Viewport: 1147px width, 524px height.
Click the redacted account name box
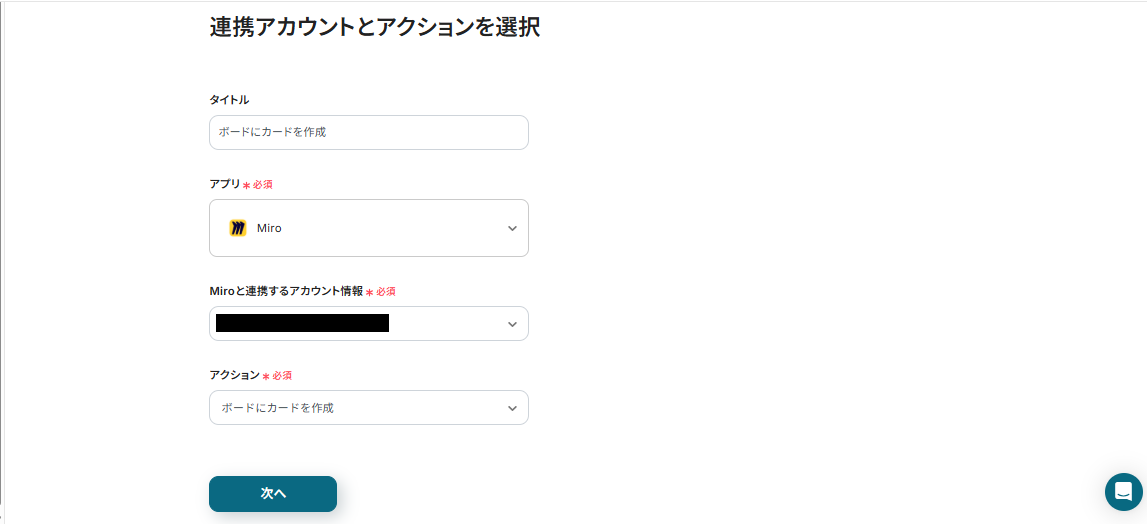tap(302, 323)
